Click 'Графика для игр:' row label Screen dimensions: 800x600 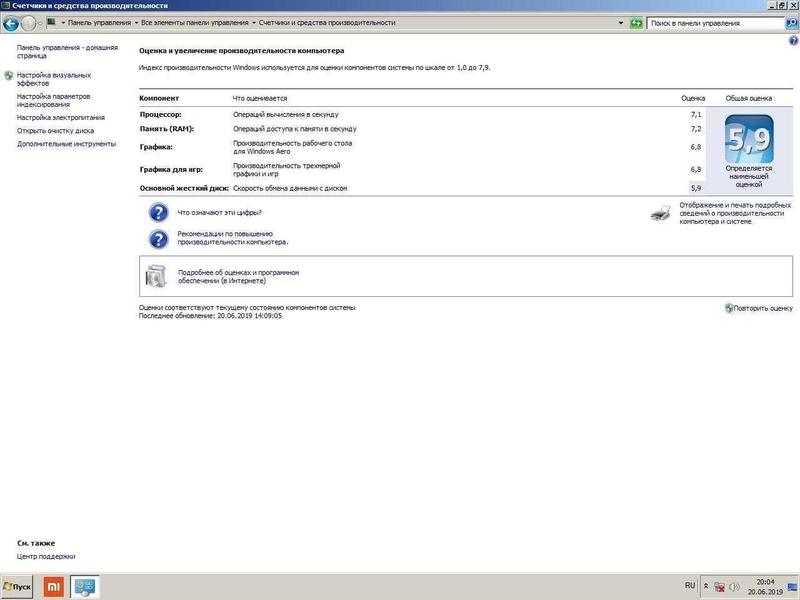pyautogui.click(x=171, y=169)
